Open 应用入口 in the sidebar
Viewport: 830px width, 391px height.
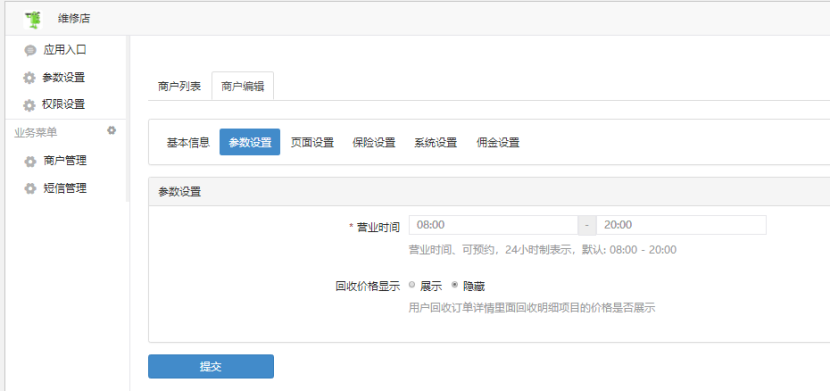[65, 50]
